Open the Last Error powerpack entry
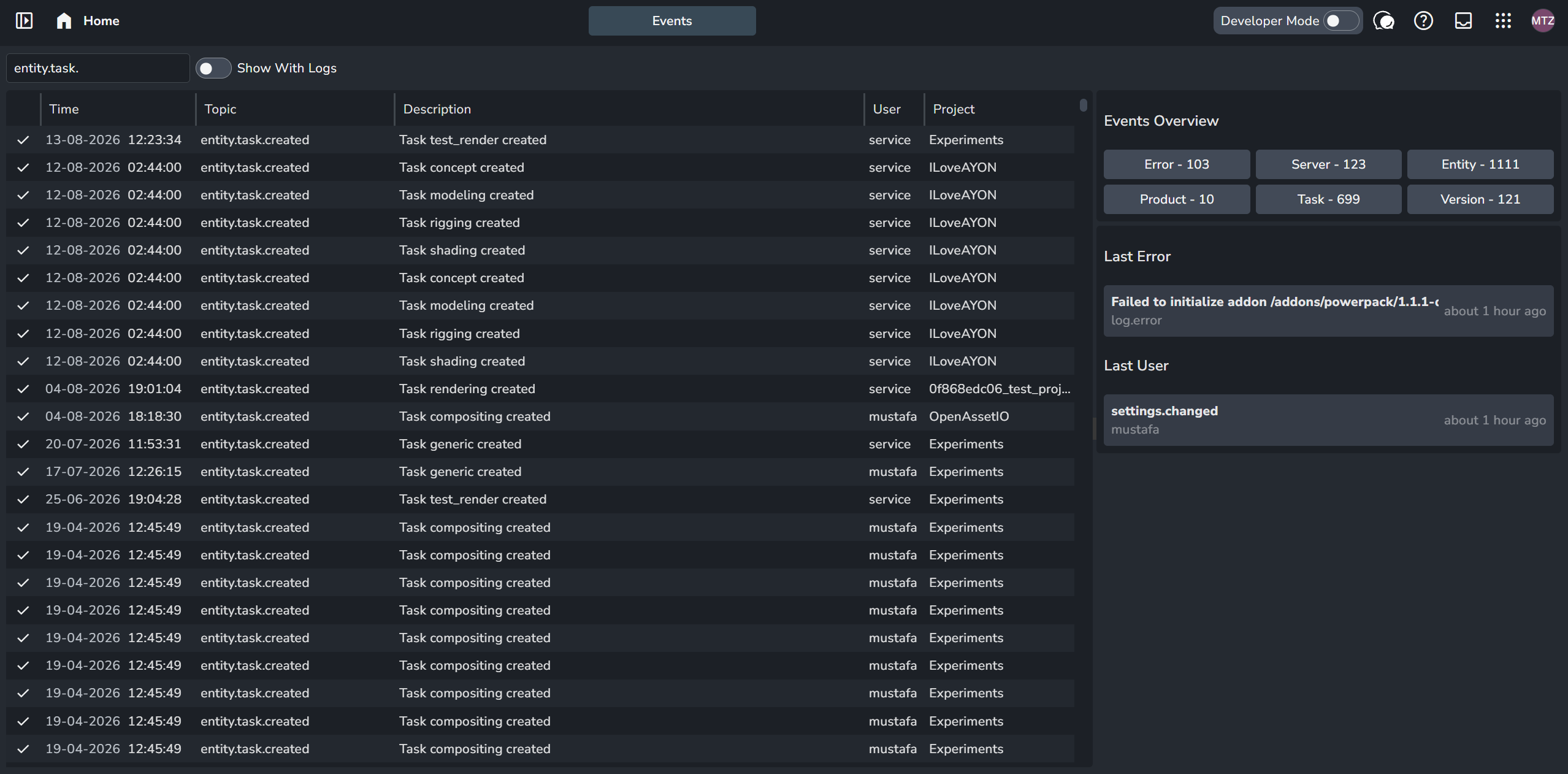The width and height of the screenshot is (1568, 774). point(1328,311)
